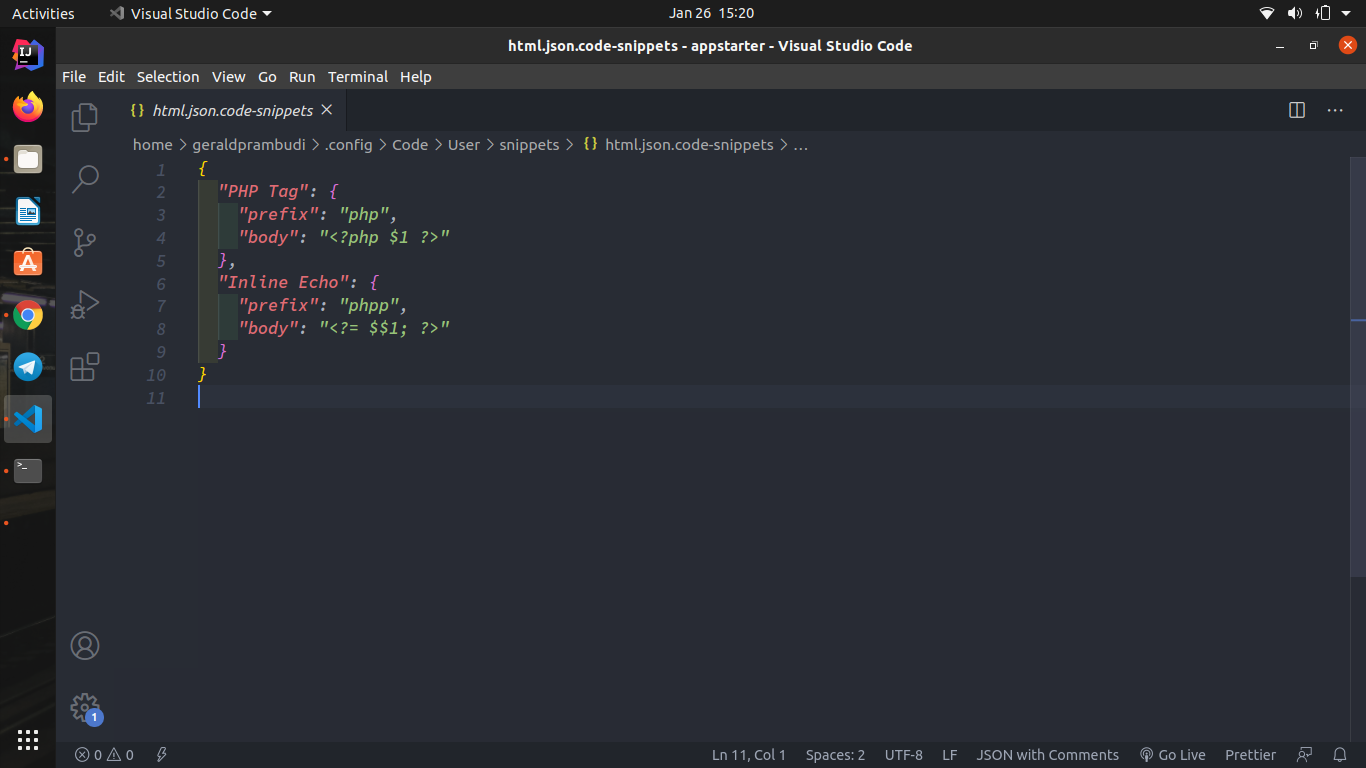Click the editor vertical scrollbar
Image resolution: width=1366 pixels, height=768 pixels.
click(x=1358, y=367)
